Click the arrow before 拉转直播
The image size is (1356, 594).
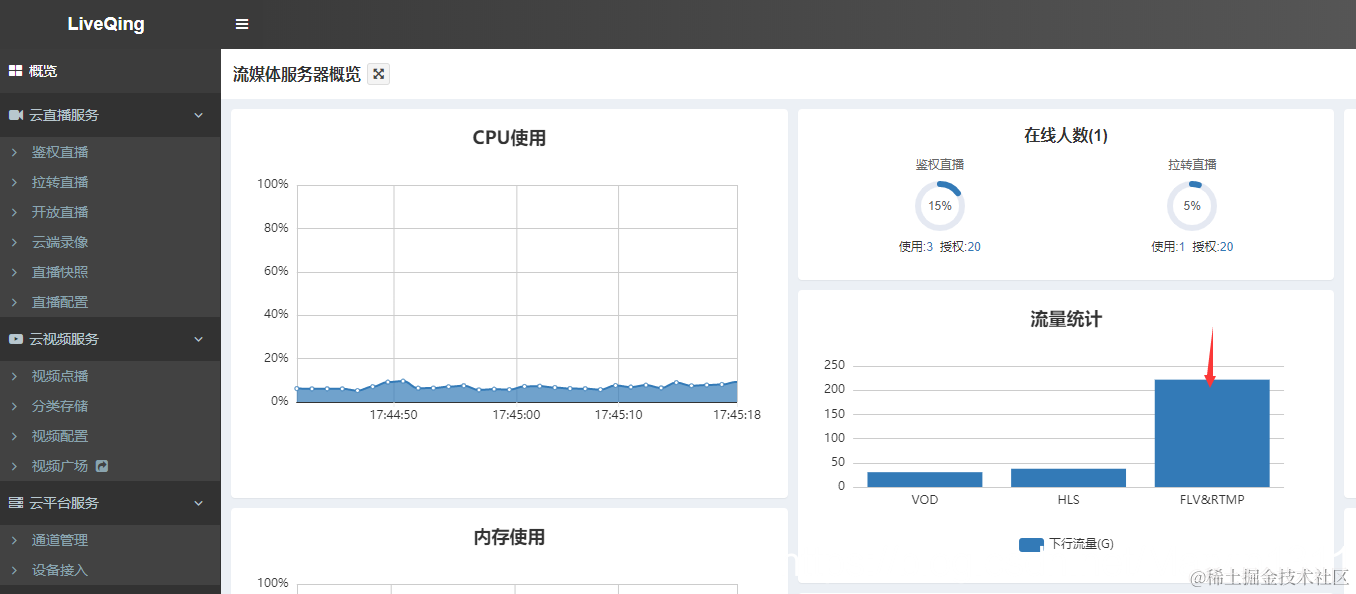pos(14,182)
